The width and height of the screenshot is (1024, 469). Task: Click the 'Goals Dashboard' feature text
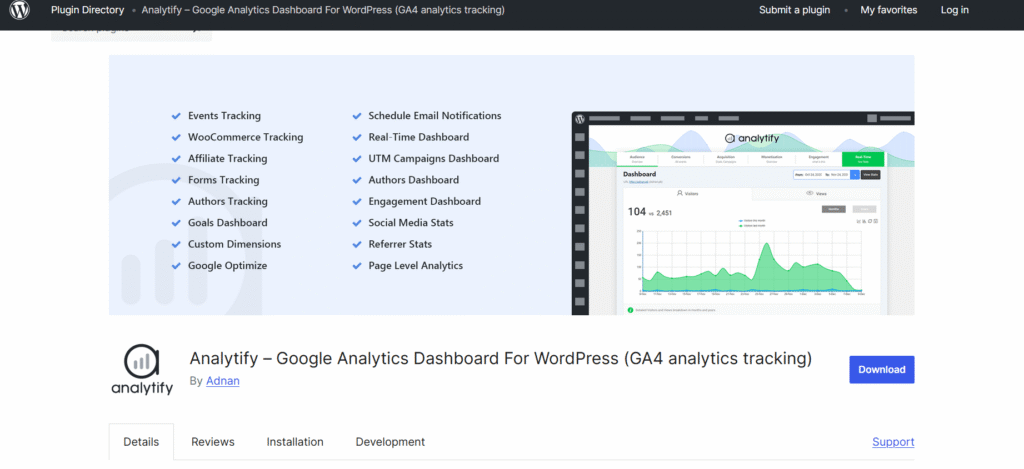227,223
